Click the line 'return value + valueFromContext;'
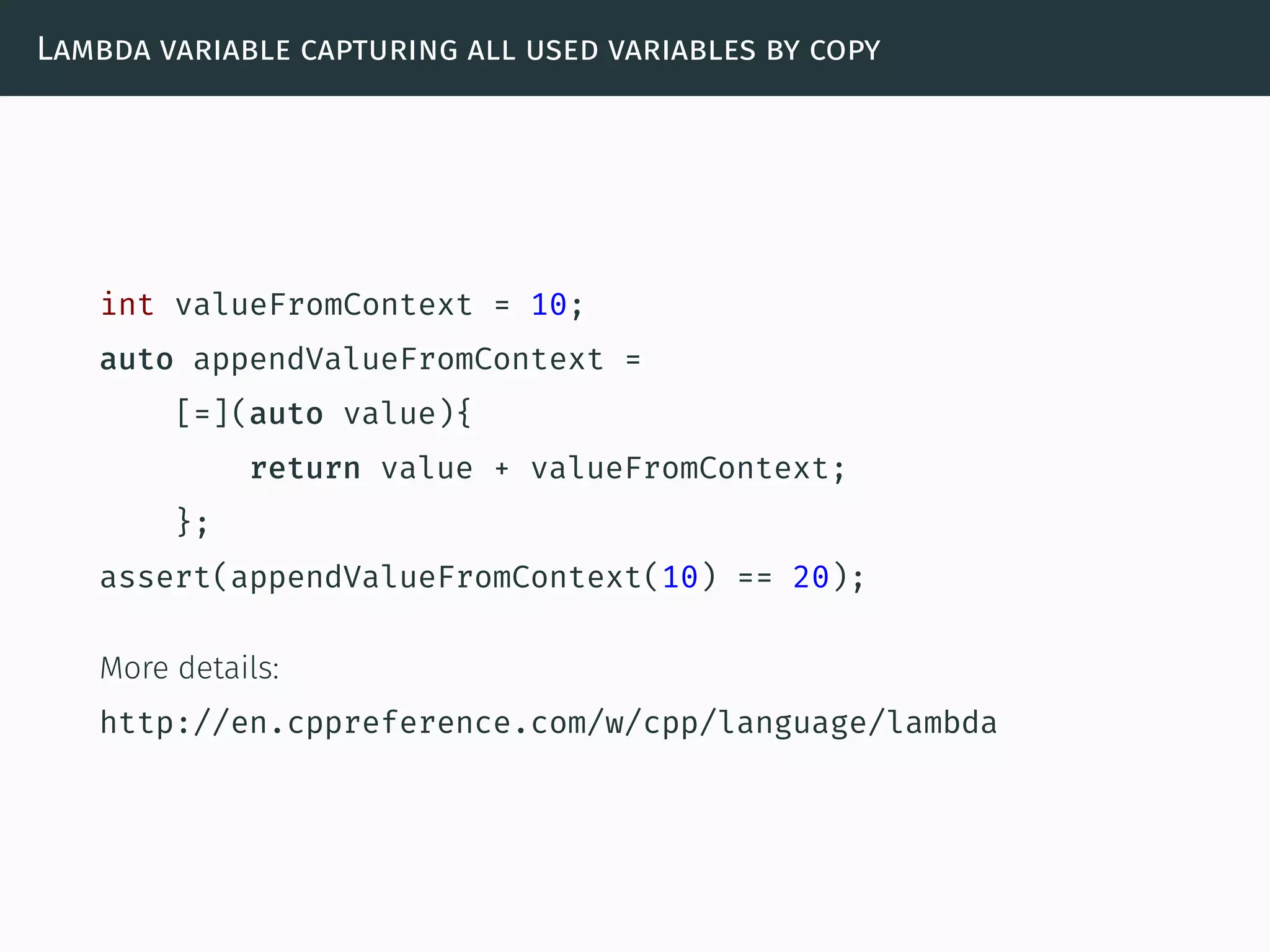This screenshot has height=952, width=1270. (548, 469)
